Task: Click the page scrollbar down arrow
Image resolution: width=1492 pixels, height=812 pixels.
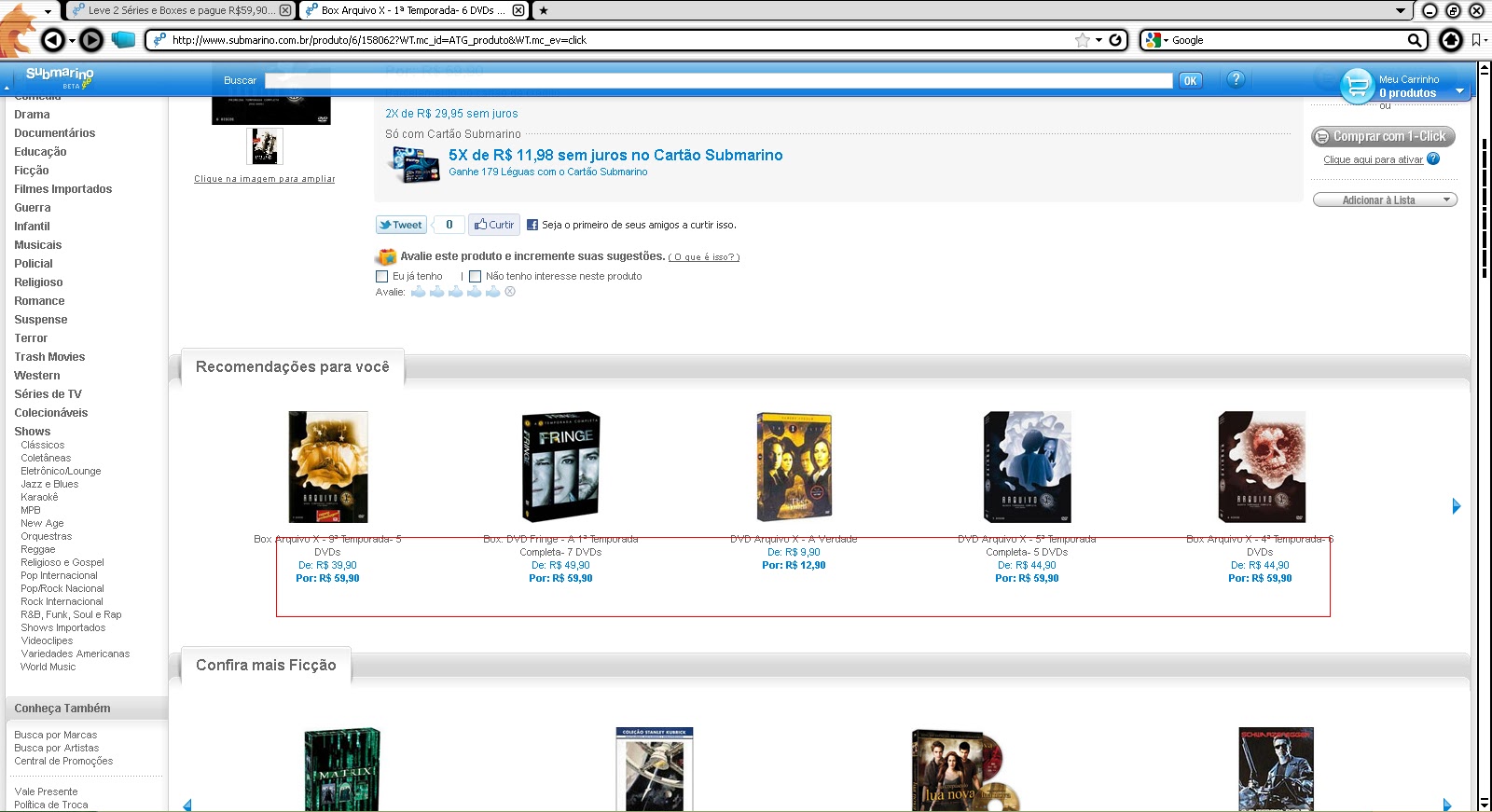Action: (x=1484, y=804)
